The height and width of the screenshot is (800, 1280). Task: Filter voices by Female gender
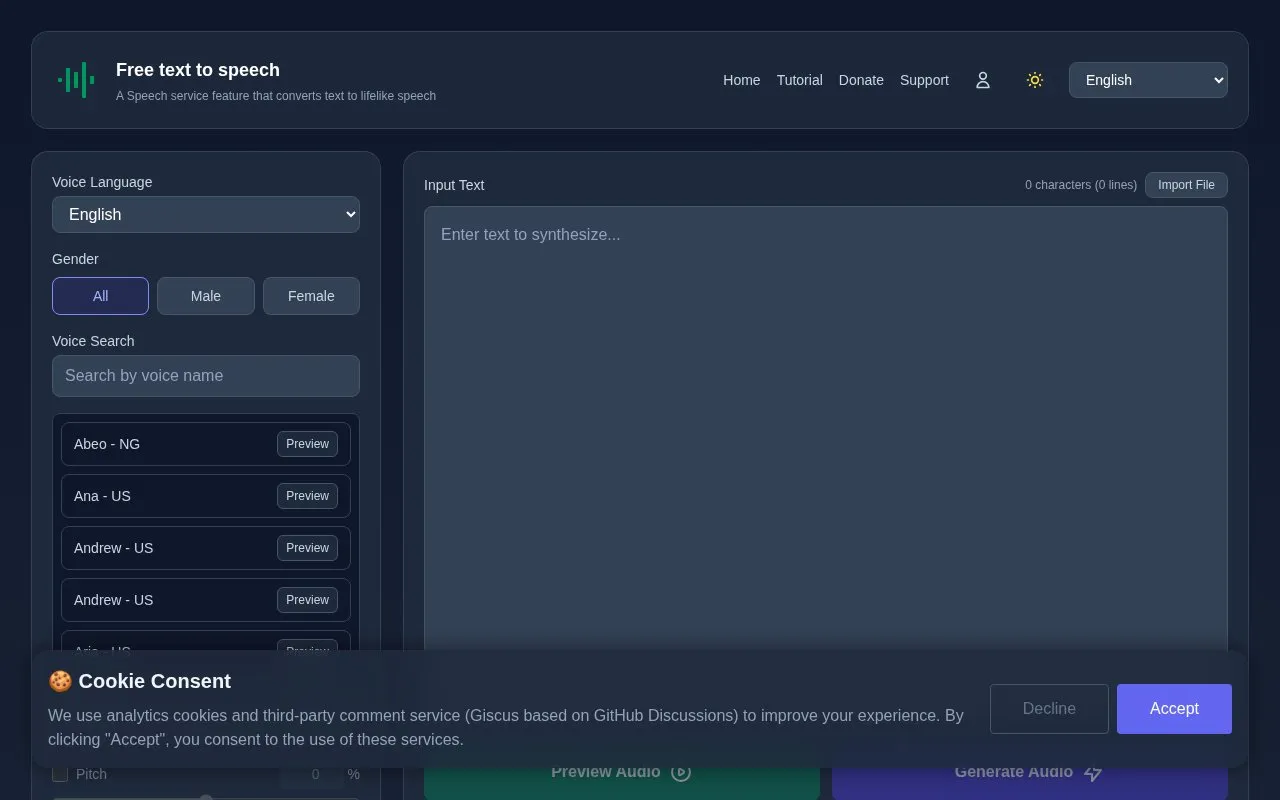click(x=311, y=296)
